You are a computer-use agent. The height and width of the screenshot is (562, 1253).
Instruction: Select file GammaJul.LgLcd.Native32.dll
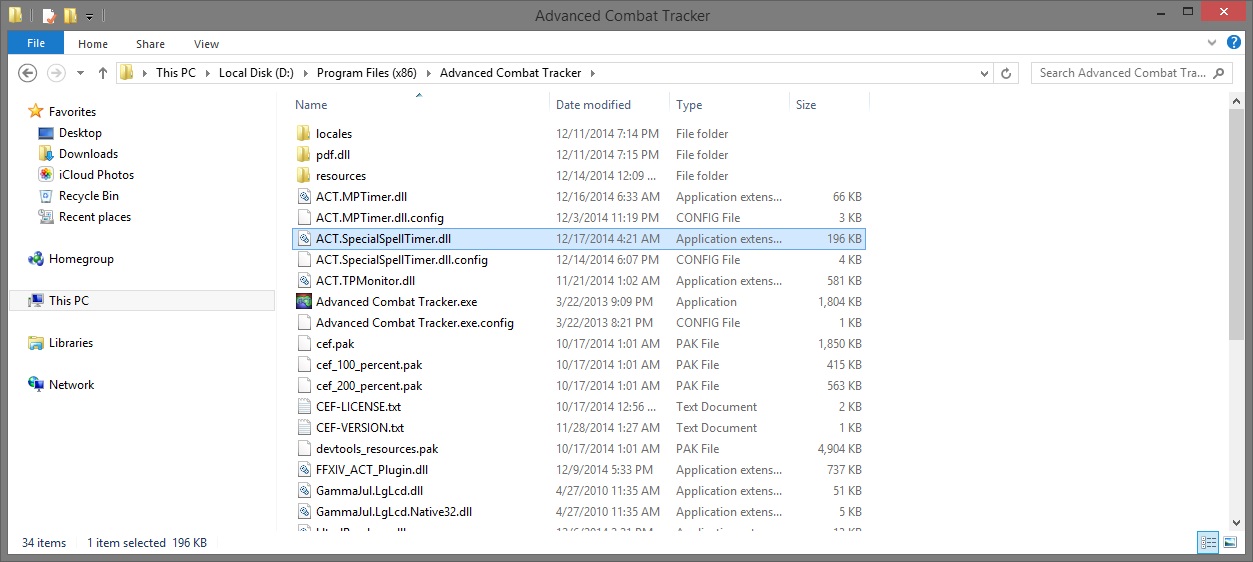pyautogui.click(x=394, y=512)
